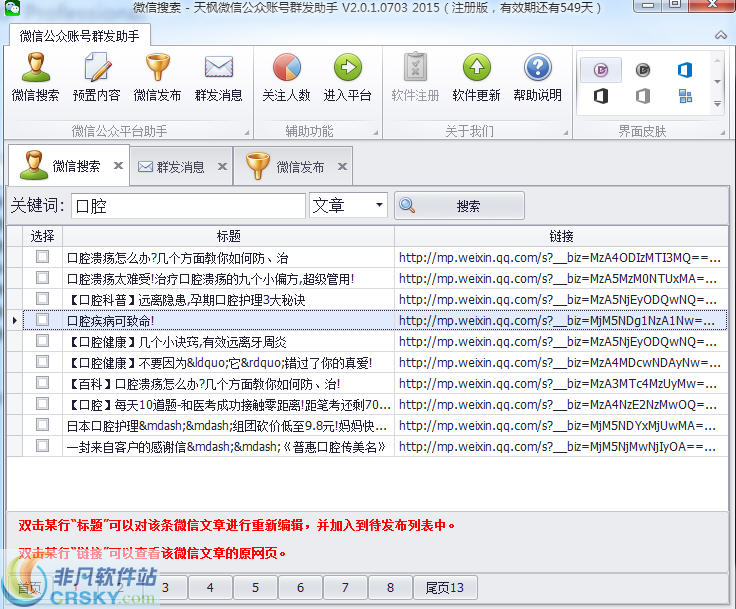
Task: Click the 搜索 button
Action: pyautogui.click(x=459, y=205)
